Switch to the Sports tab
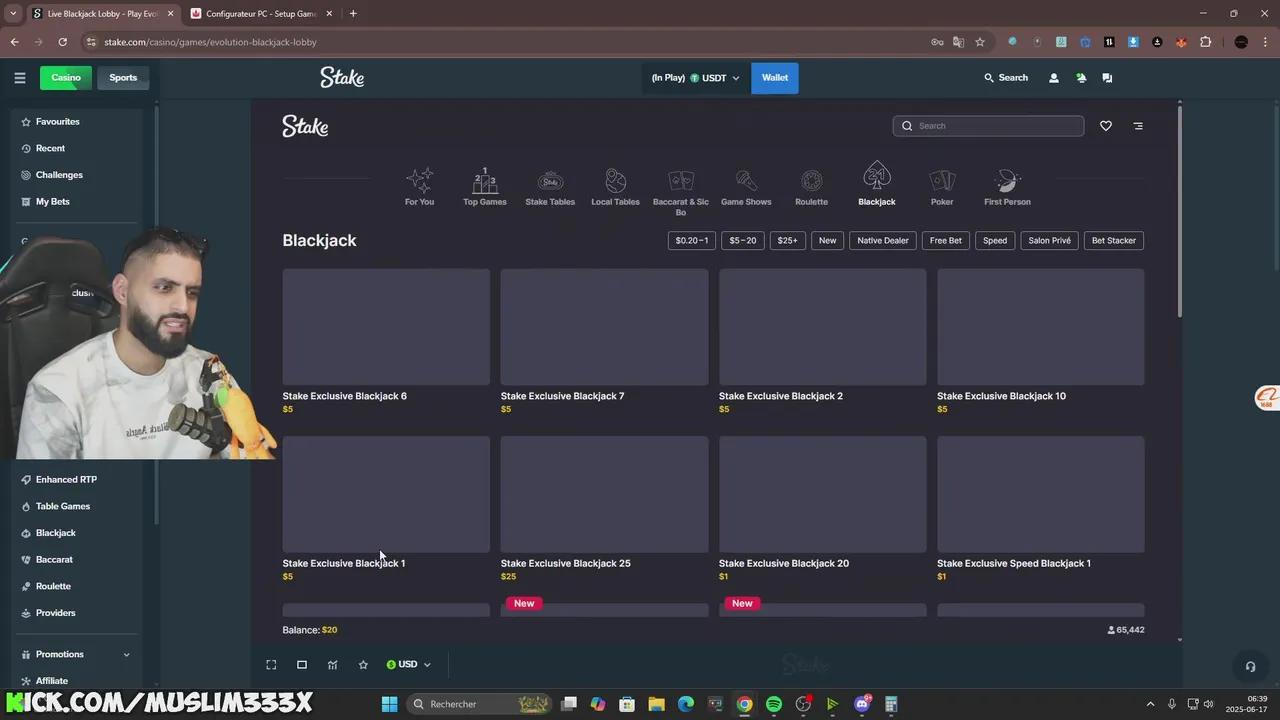 click(x=123, y=77)
